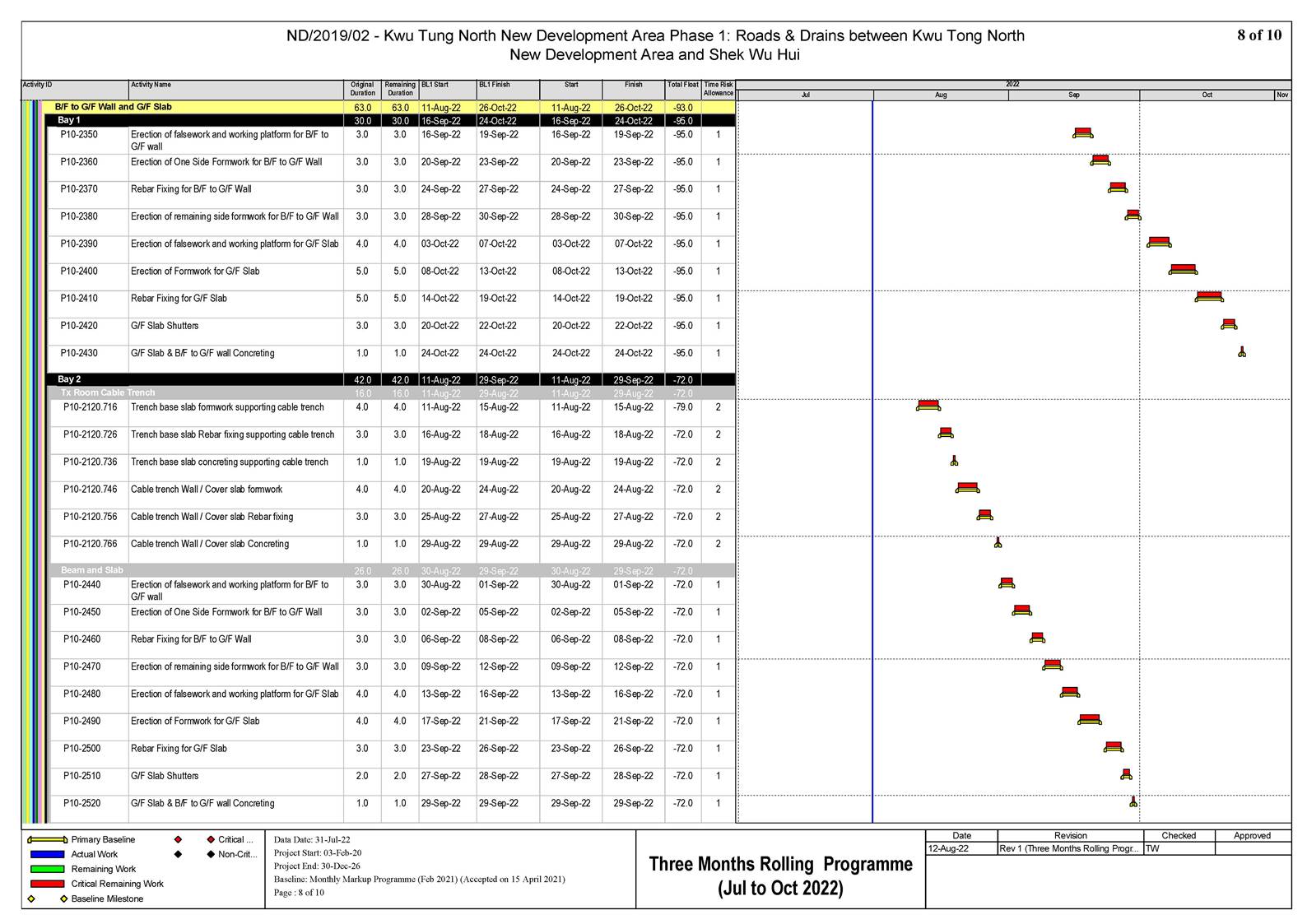Click activity ID P10-2120.756
The height and width of the screenshot is (924, 1307).
click(91, 517)
